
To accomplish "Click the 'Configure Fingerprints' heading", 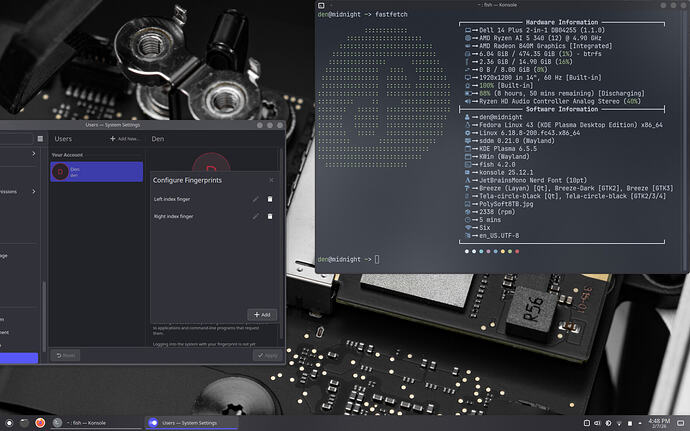I will [187, 180].
